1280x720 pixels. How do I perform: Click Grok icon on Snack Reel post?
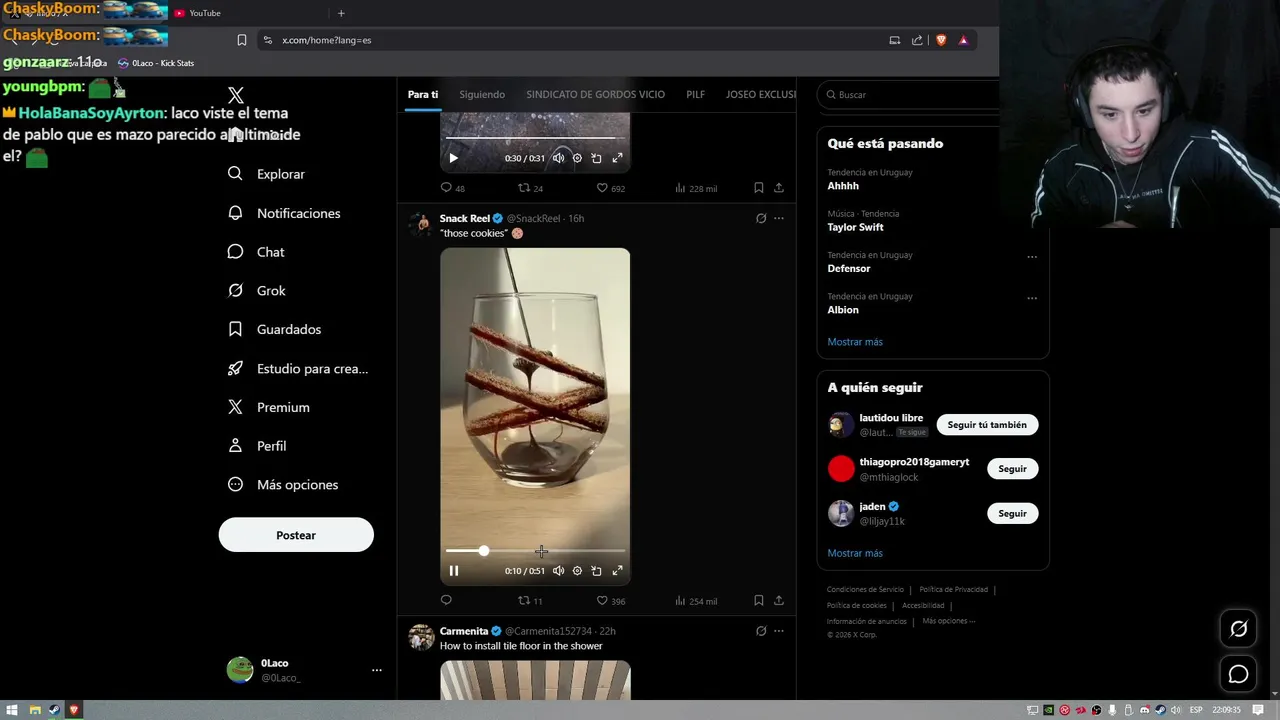[761, 218]
